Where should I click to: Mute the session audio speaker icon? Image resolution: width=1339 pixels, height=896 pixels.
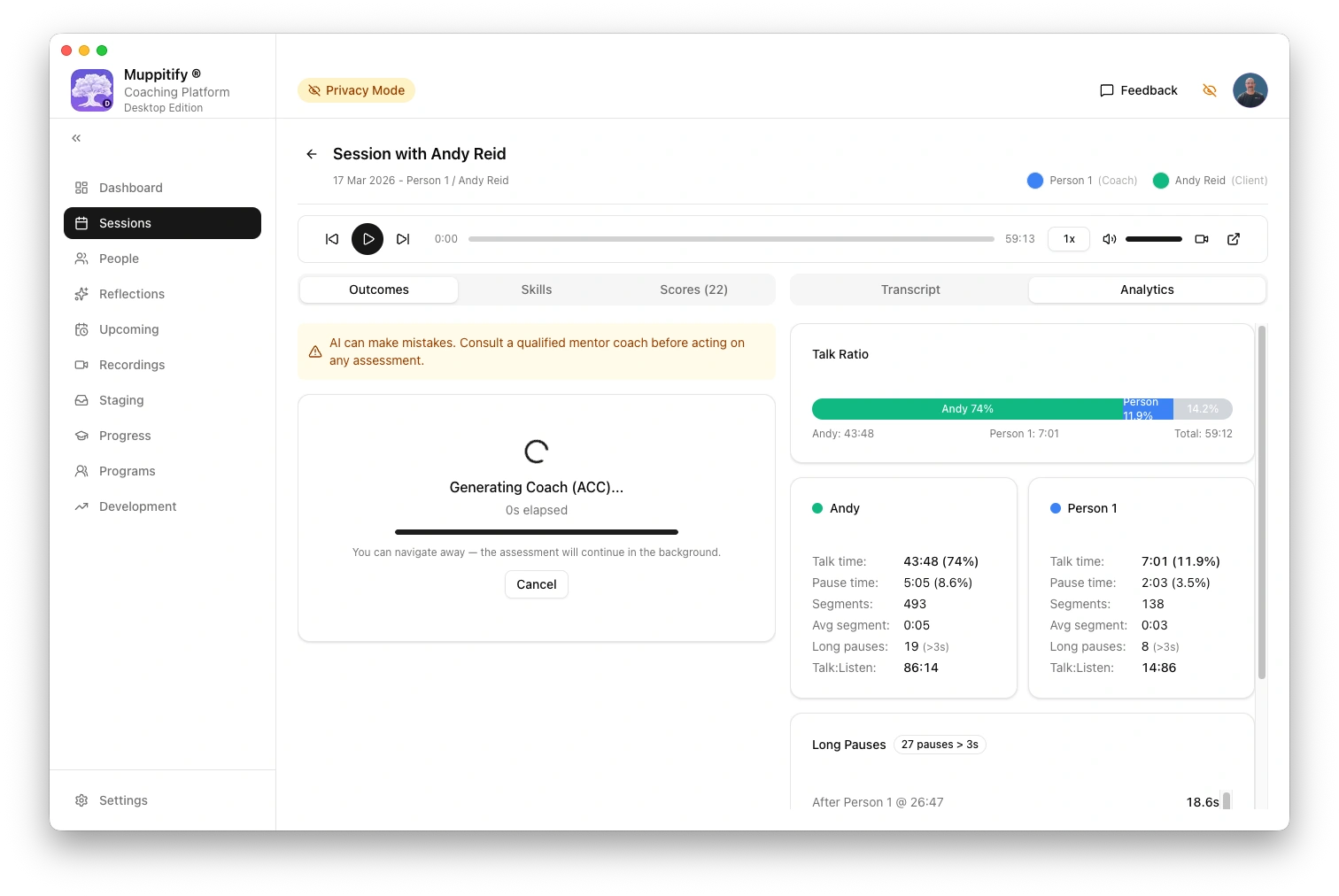pyautogui.click(x=1109, y=239)
